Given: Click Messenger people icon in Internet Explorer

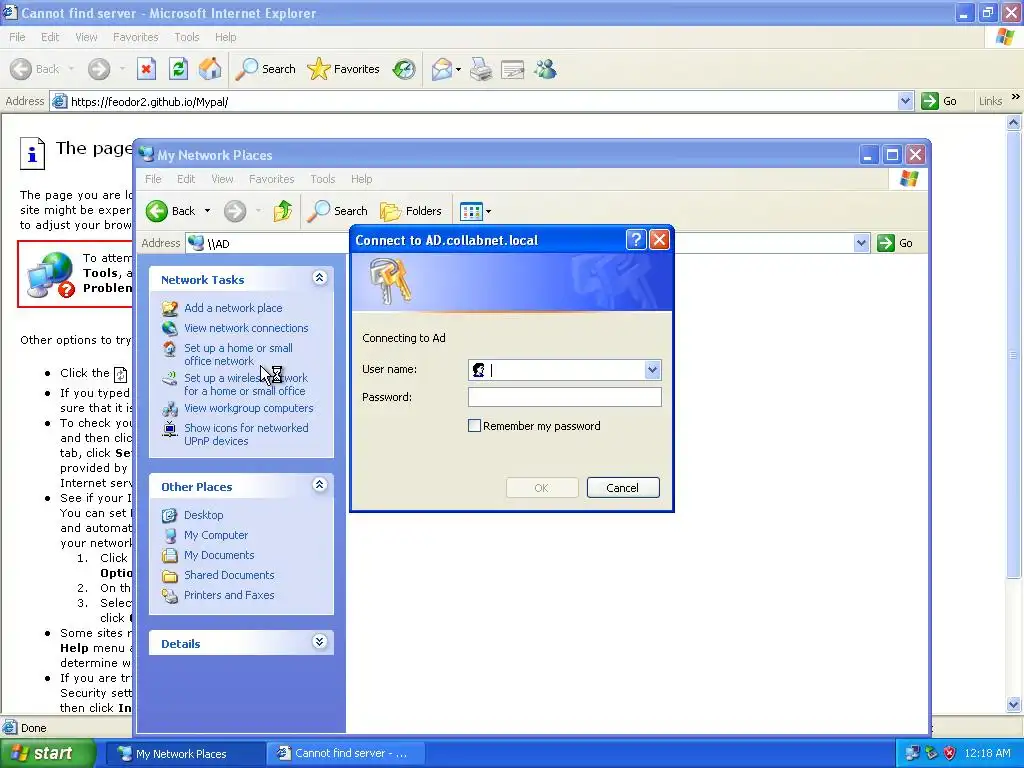Looking at the screenshot, I should [x=545, y=69].
